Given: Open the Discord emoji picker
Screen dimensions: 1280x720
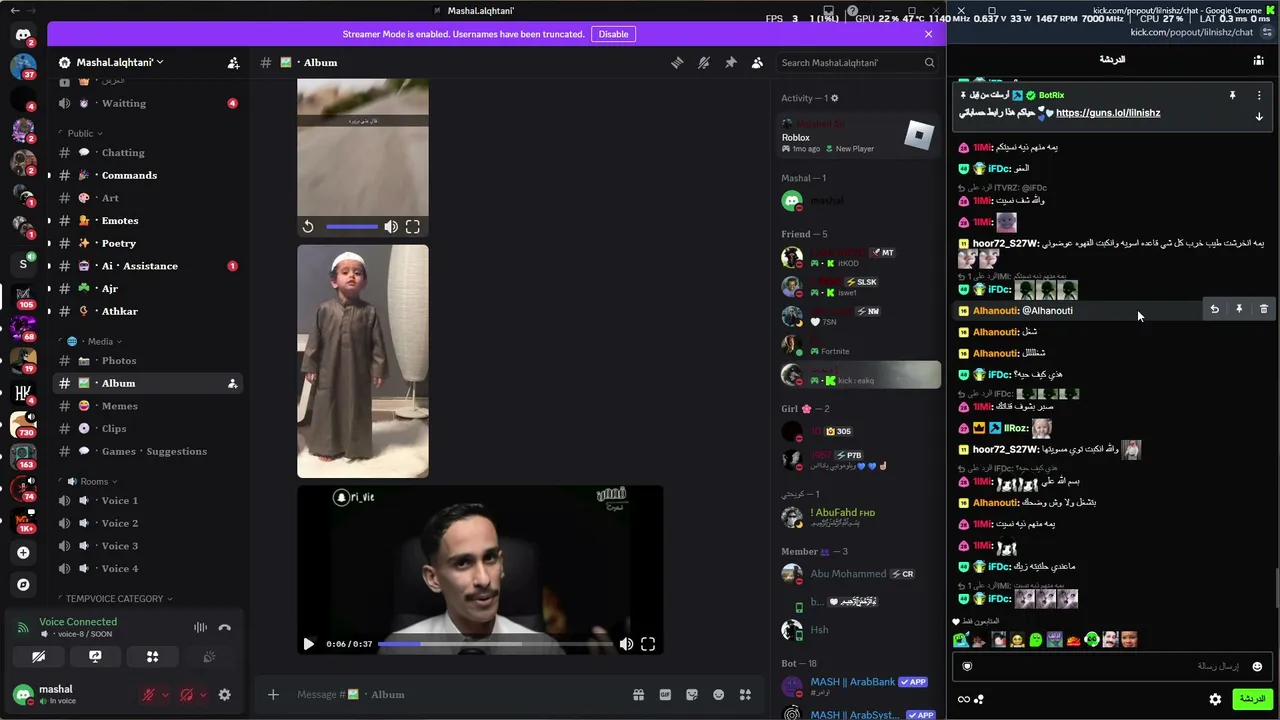Looking at the screenshot, I should pos(718,695).
